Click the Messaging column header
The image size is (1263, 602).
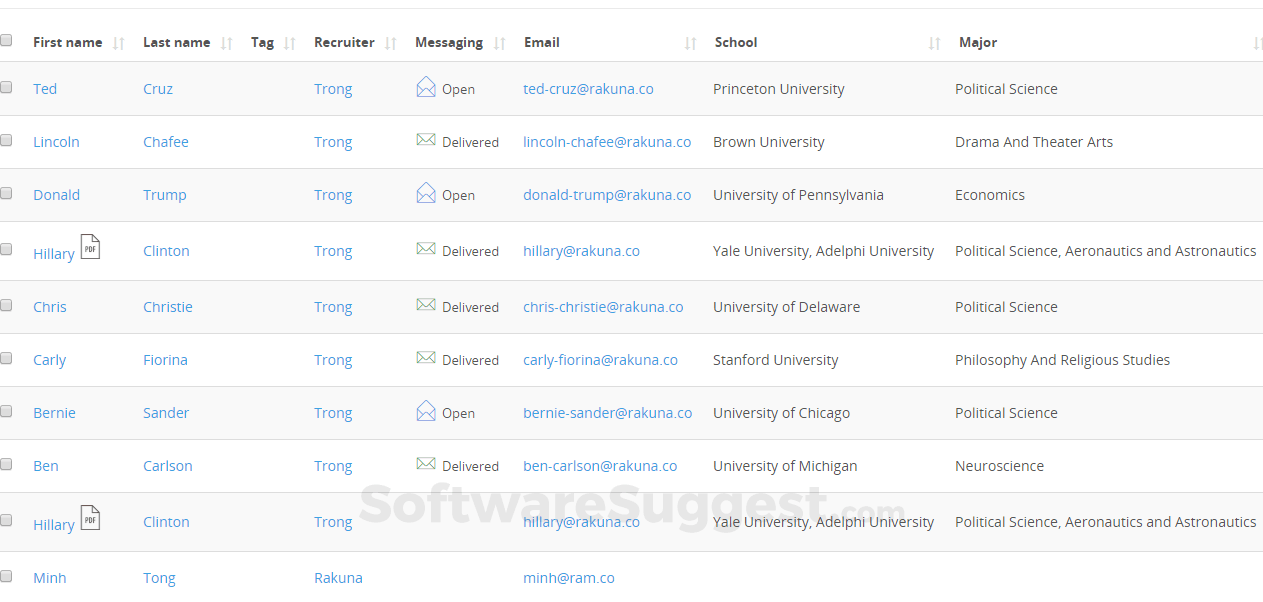pos(449,43)
